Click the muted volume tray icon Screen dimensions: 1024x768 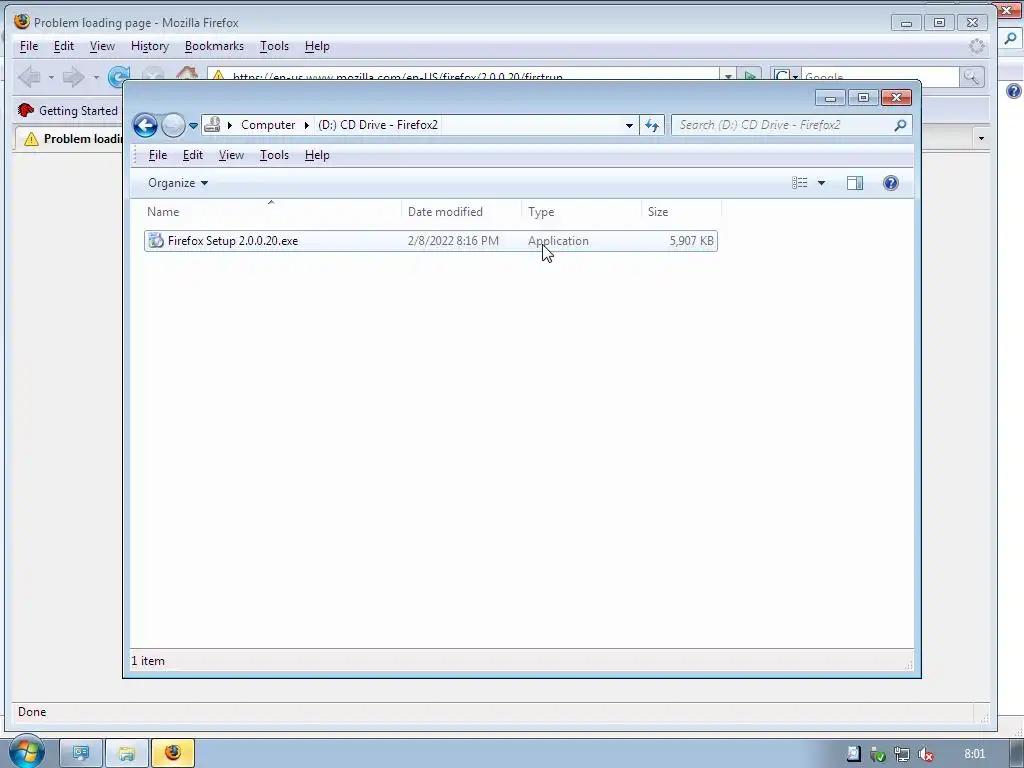click(x=926, y=754)
